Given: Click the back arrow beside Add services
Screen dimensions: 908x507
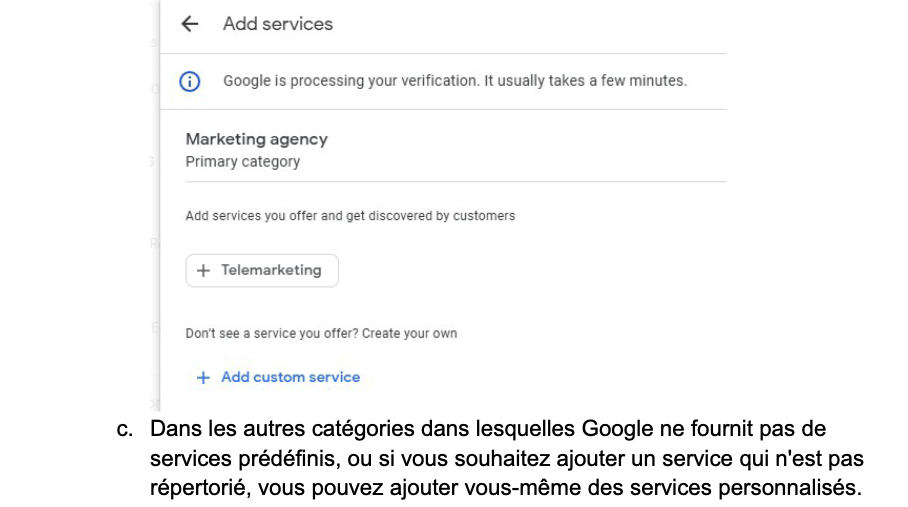Looking at the screenshot, I should point(190,24).
